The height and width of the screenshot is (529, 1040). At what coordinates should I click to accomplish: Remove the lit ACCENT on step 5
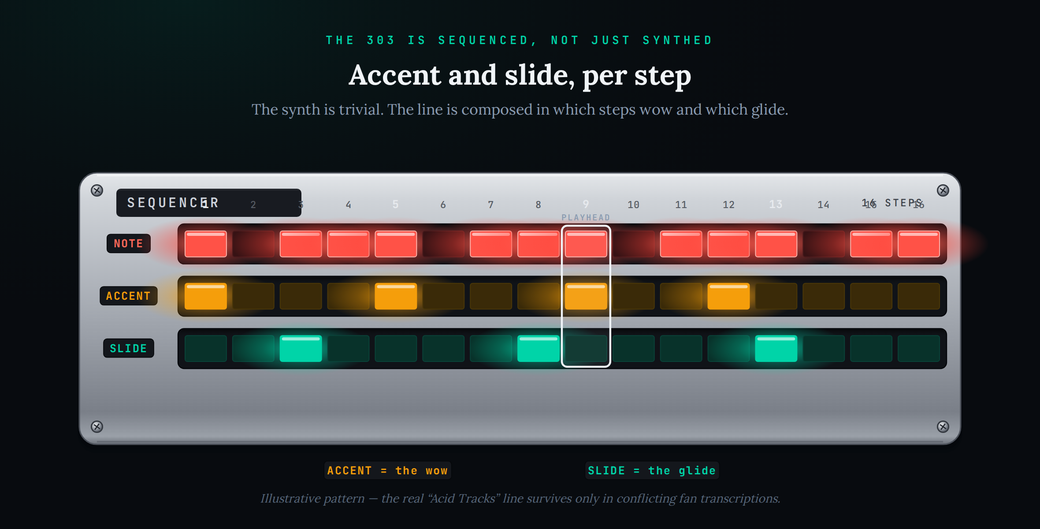coord(395,296)
